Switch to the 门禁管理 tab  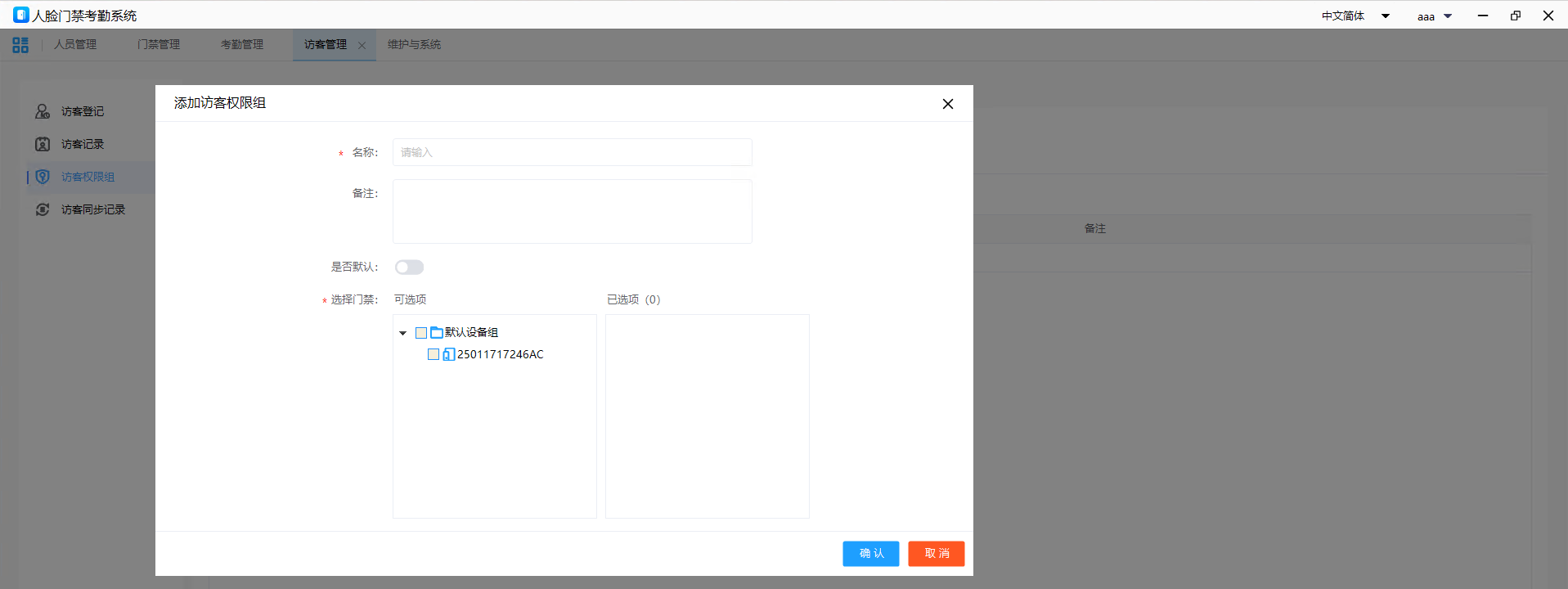point(159,44)
